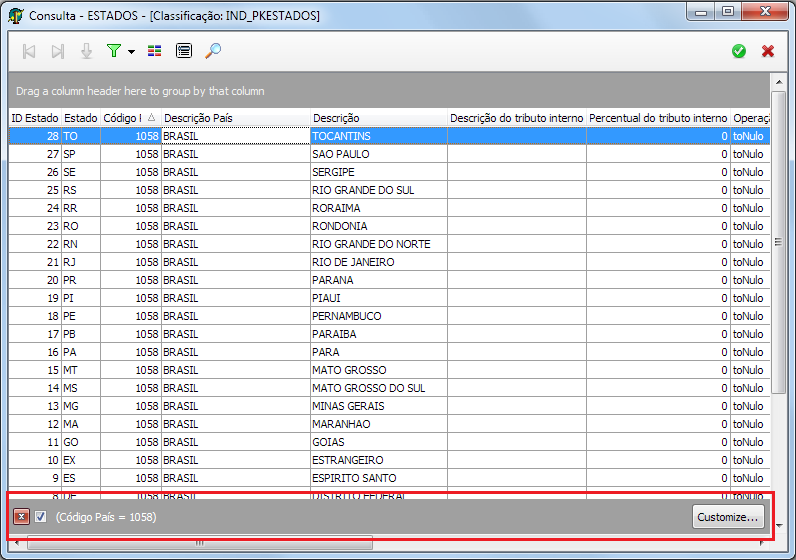
Task: Click the Customize... button
Action: click(x=729, y=517)
